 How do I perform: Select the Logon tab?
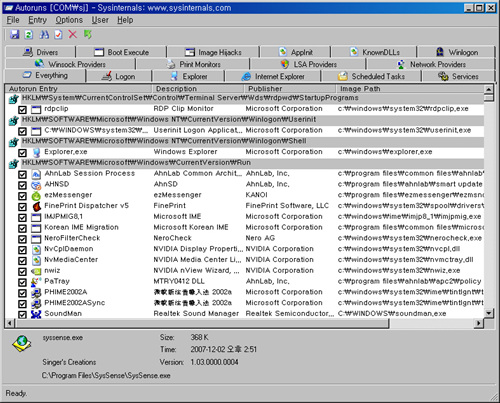coord(119,76)
